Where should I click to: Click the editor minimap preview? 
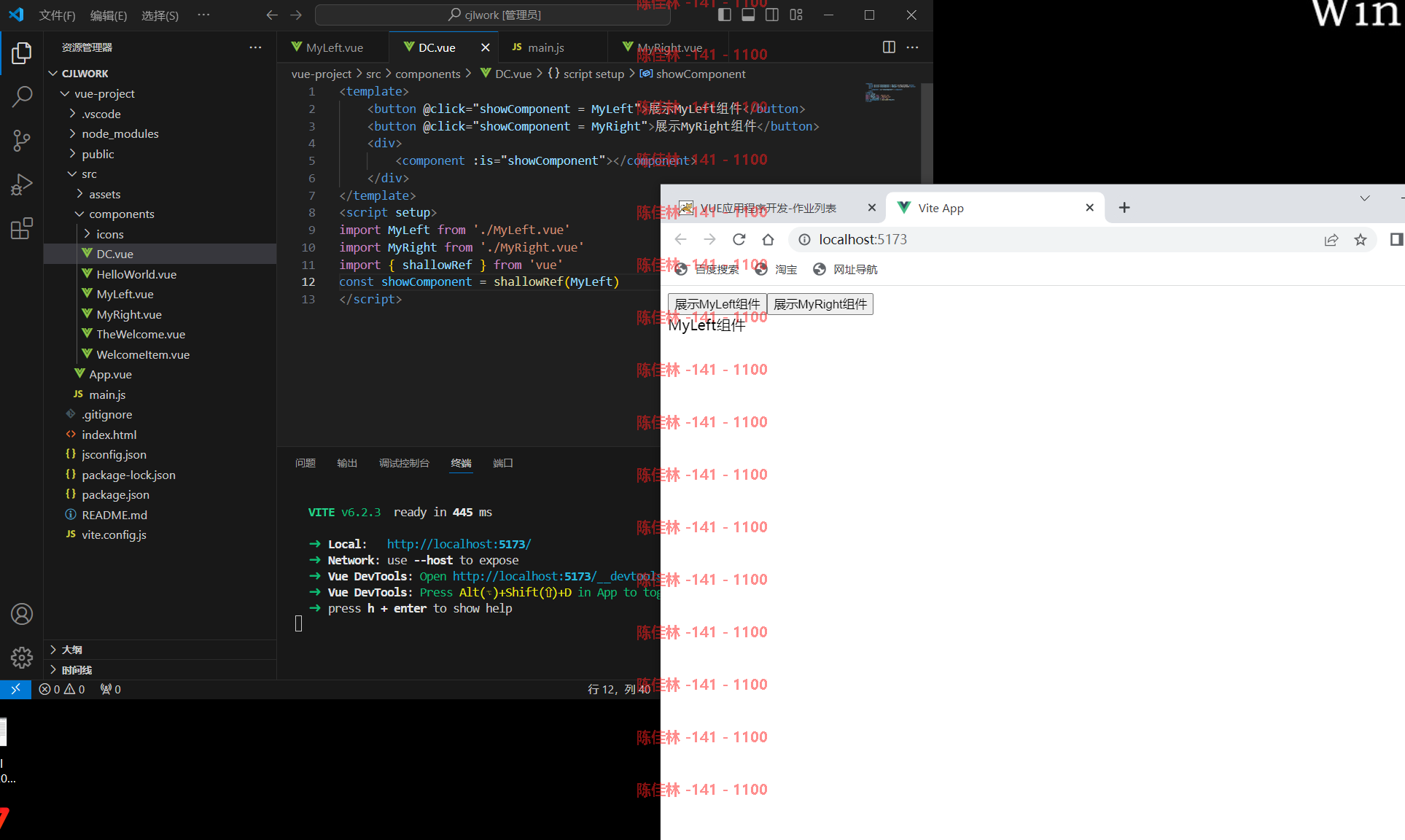pyautogui.click(x=891, y=93)
